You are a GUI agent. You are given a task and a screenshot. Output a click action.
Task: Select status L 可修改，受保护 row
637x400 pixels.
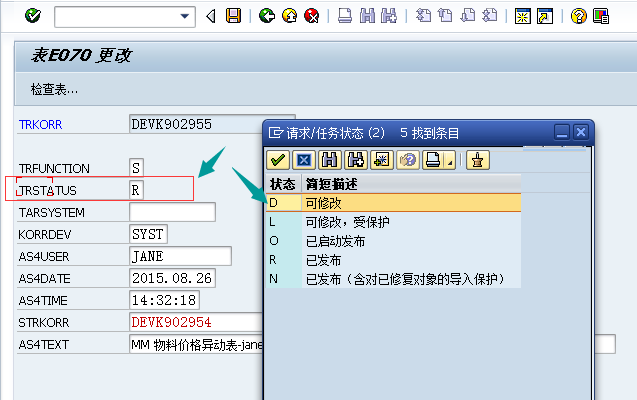click(x=393, y=222)
